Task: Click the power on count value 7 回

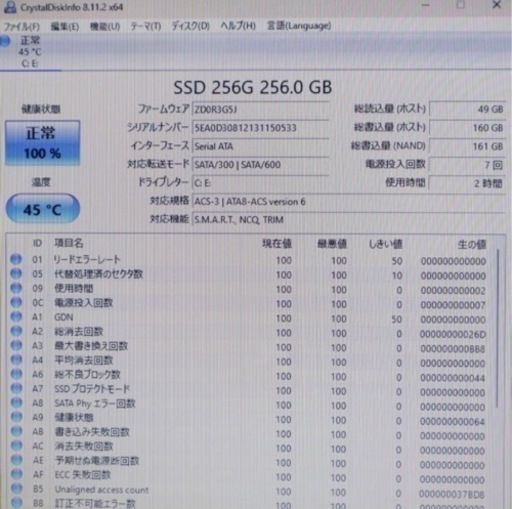Action: pyautogui.click(x=467, y=165)
